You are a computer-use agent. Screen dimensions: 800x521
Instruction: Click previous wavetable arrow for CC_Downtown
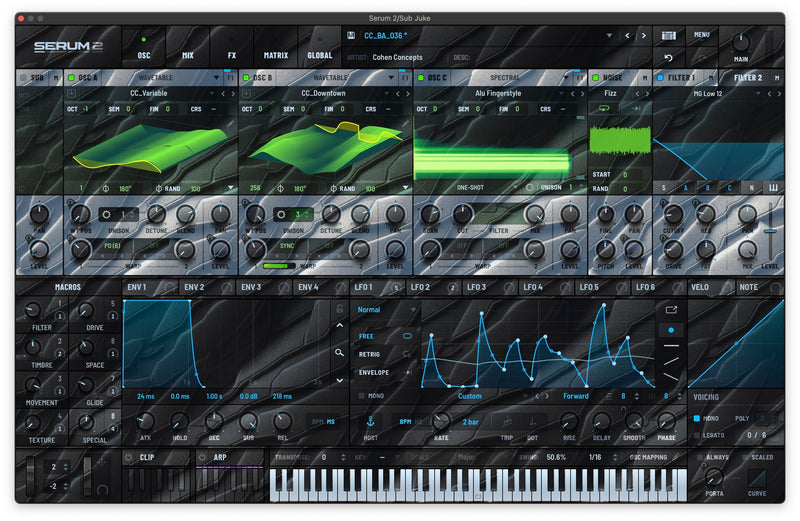coord(398,93)
